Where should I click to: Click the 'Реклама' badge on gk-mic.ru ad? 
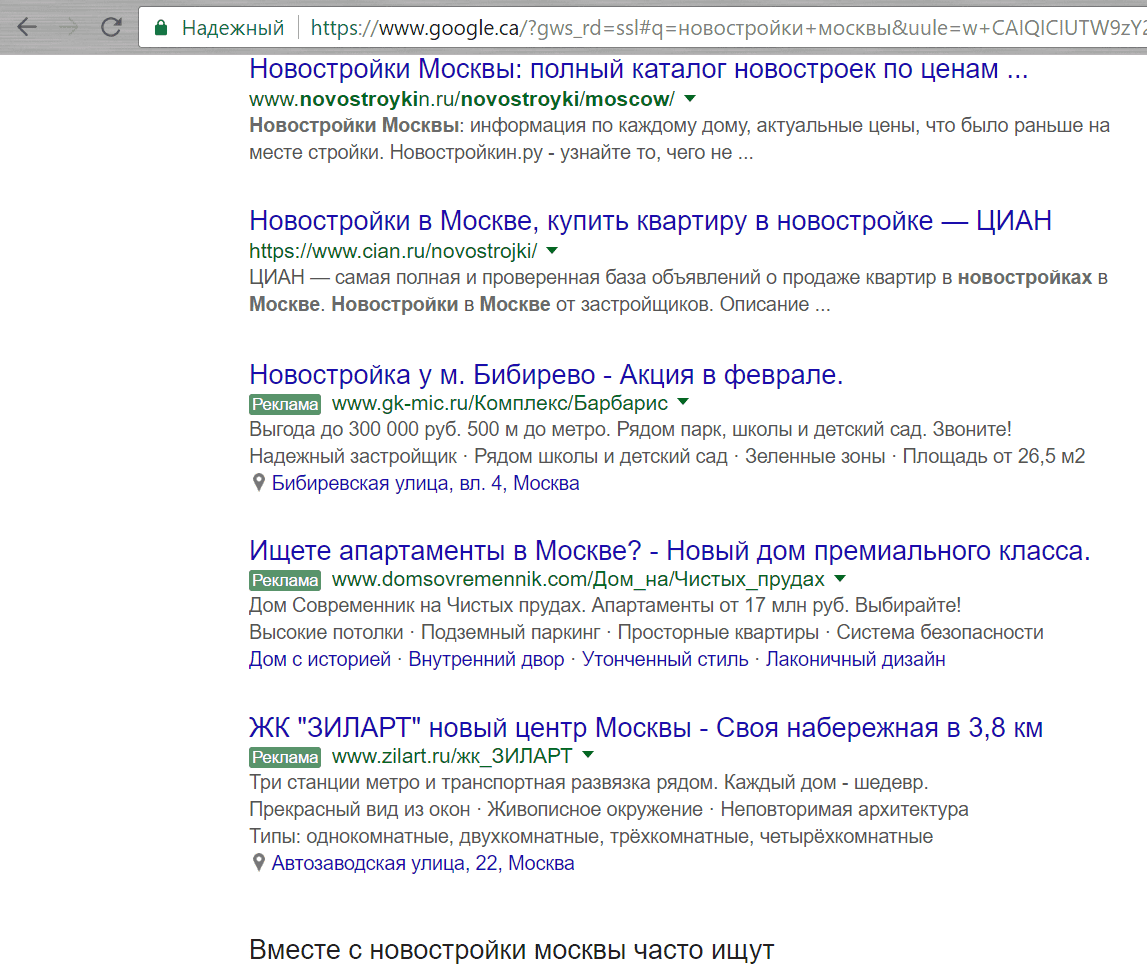(x=285, y=404)
